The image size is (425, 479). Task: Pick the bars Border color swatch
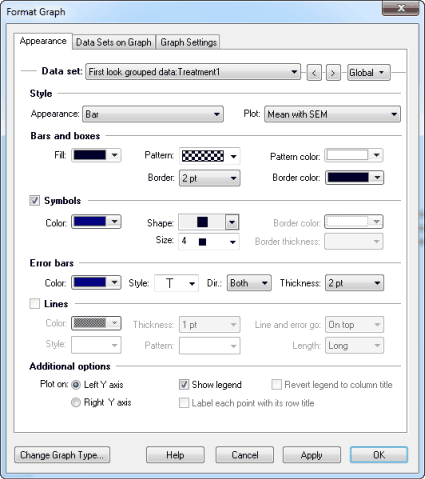coord(354,178)
